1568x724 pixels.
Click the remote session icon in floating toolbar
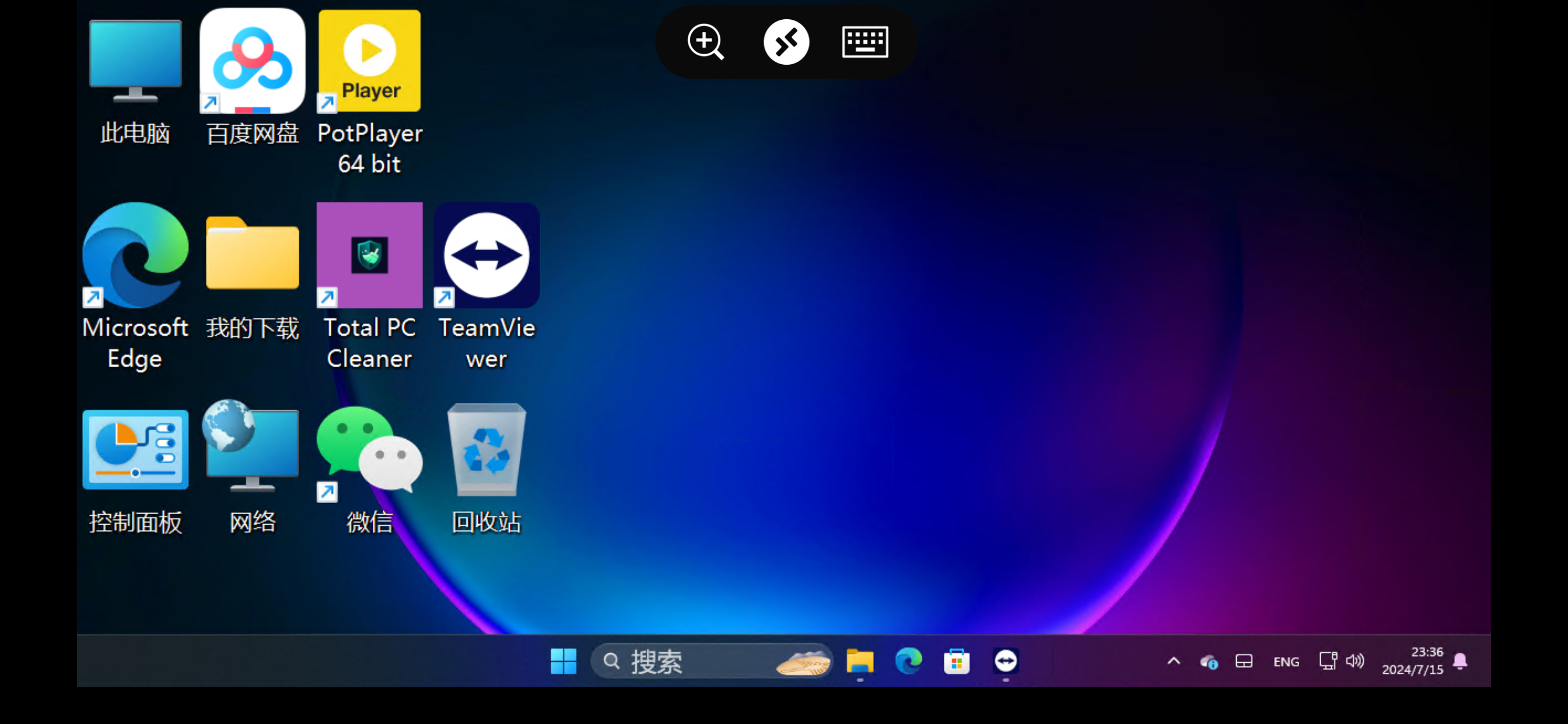coord(786,41)
